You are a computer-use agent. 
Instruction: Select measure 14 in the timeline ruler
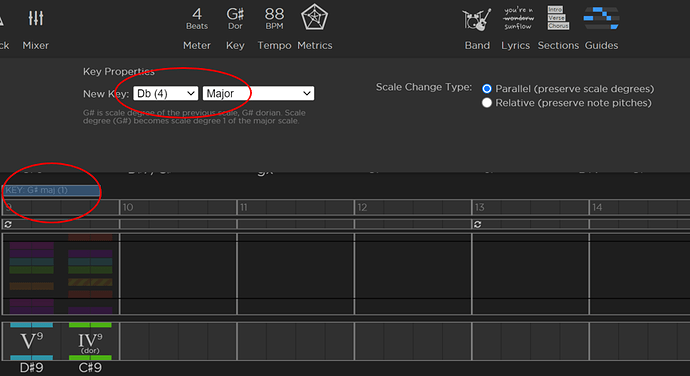(x=639, y=207)
